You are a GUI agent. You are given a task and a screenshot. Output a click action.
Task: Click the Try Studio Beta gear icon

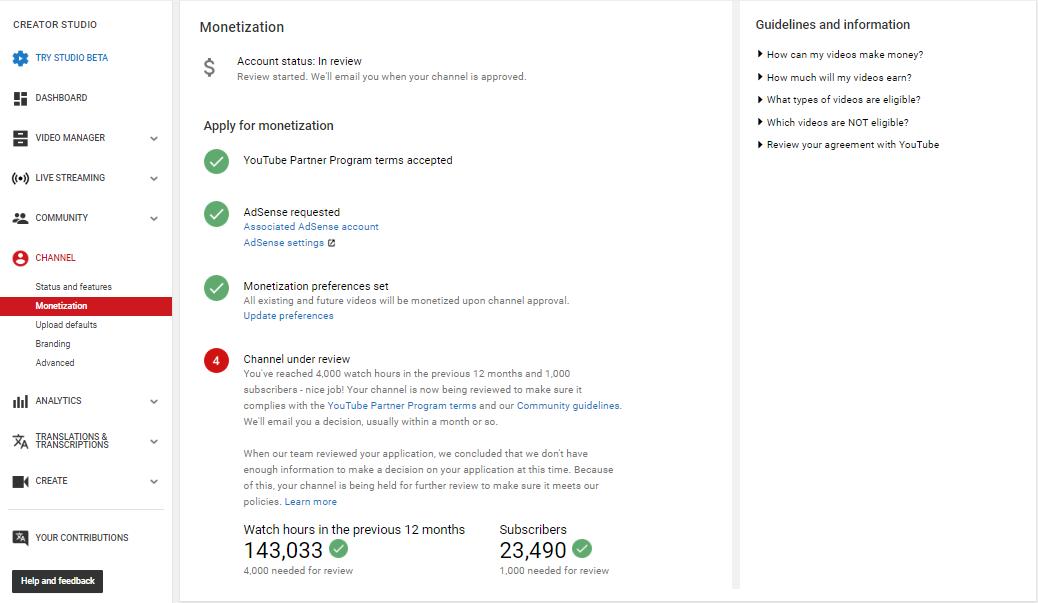tap(21, 58)
